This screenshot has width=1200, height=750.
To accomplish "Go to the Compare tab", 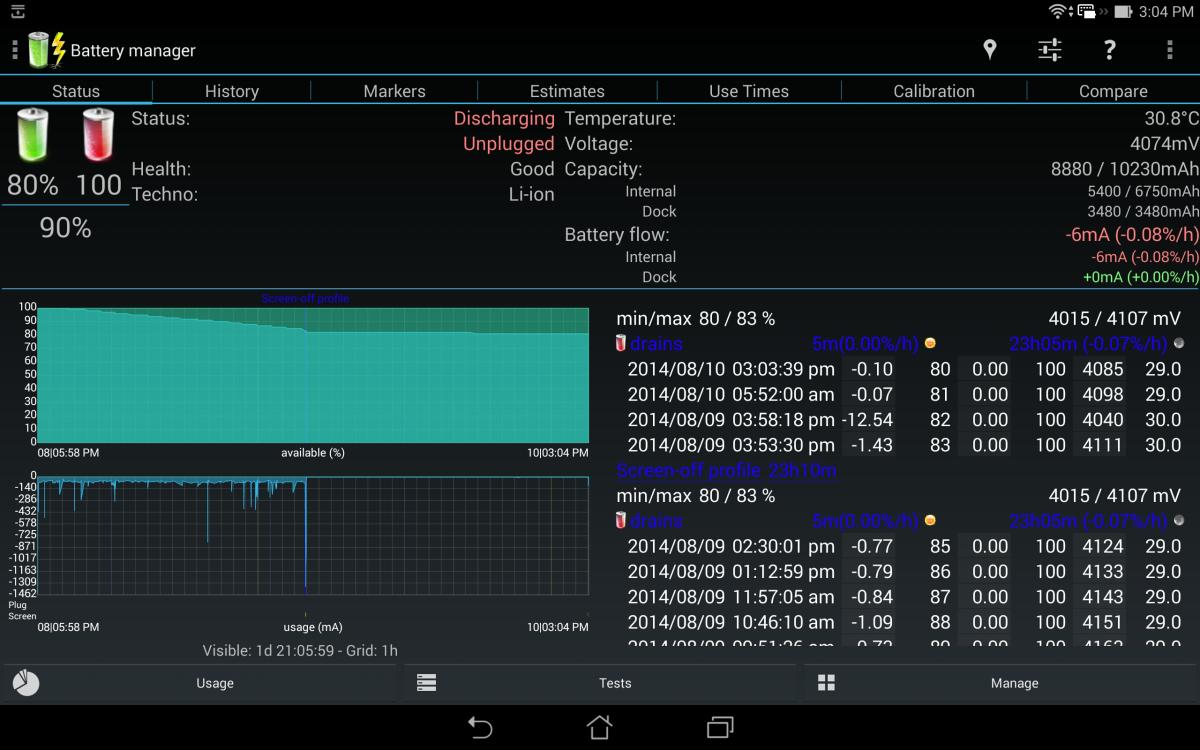I will [1112, 91].
